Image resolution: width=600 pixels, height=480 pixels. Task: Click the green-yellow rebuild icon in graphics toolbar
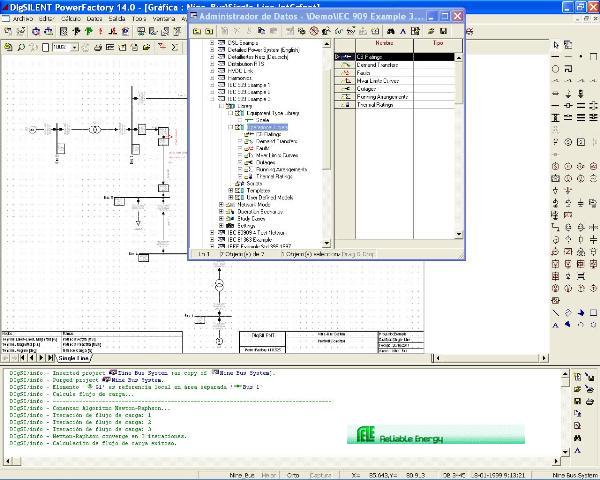coord(8,47)
